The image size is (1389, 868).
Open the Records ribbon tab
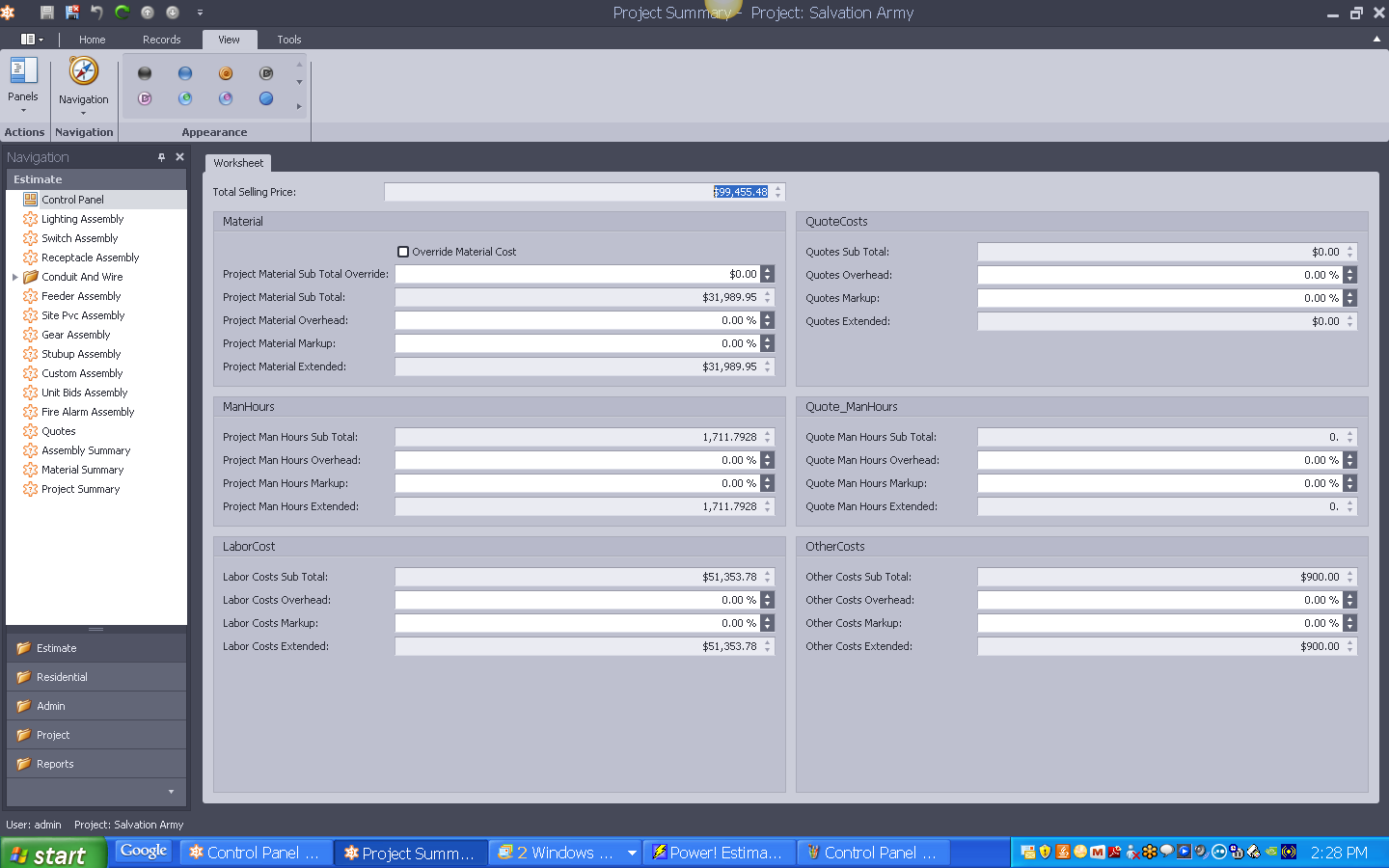pyautogui.click(x=161, y=40)
